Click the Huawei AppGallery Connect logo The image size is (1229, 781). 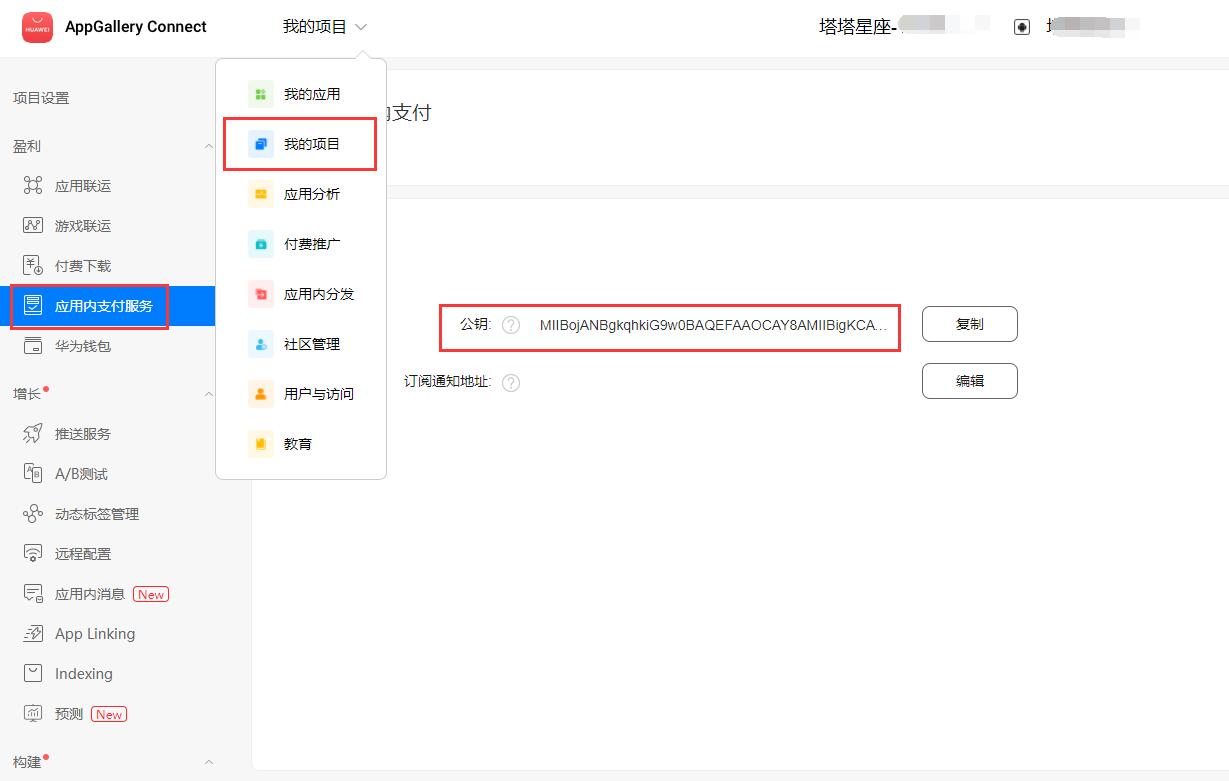37,27
